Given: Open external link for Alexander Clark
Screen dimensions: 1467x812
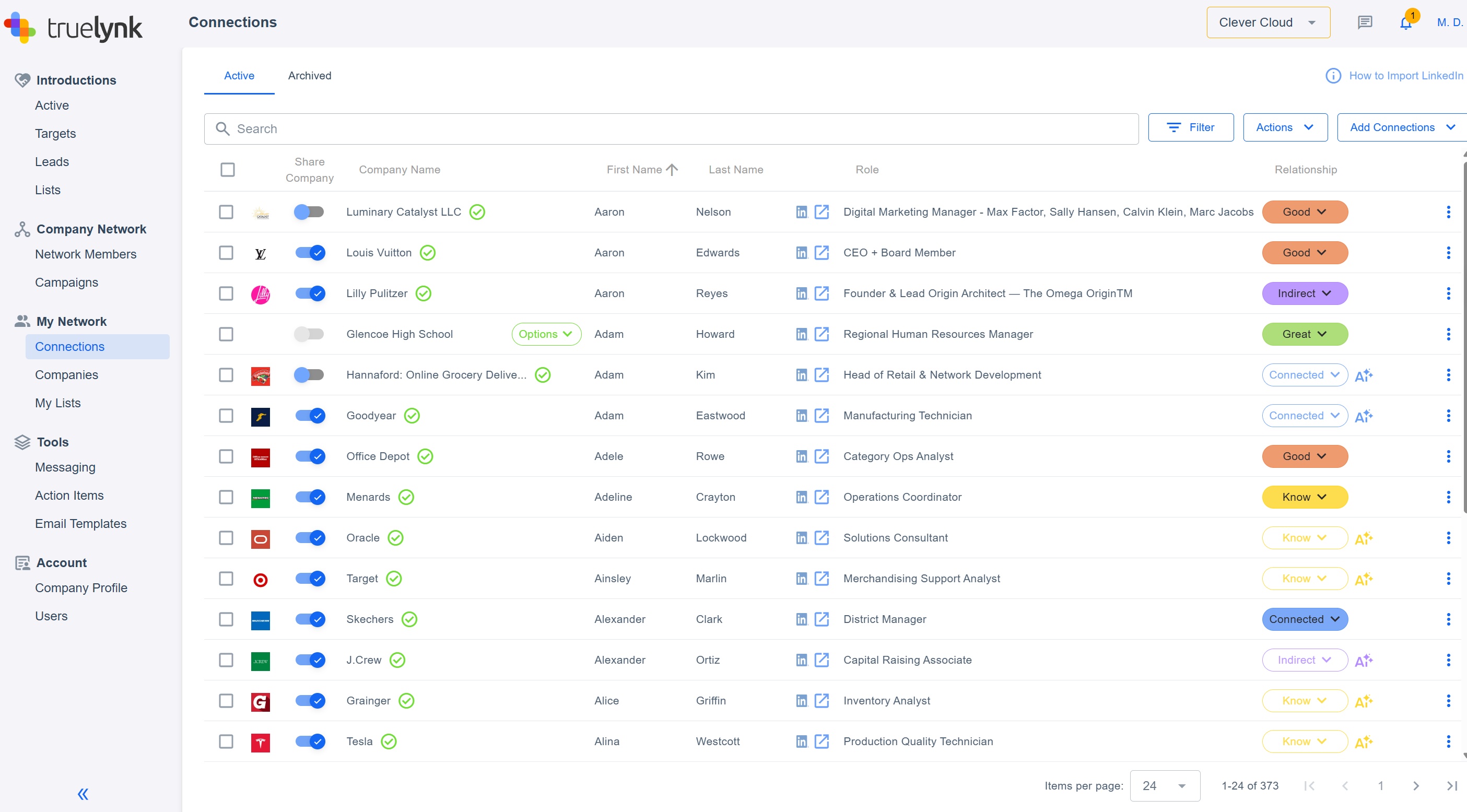Looking at the screenshot, I should tap(821, 619).
